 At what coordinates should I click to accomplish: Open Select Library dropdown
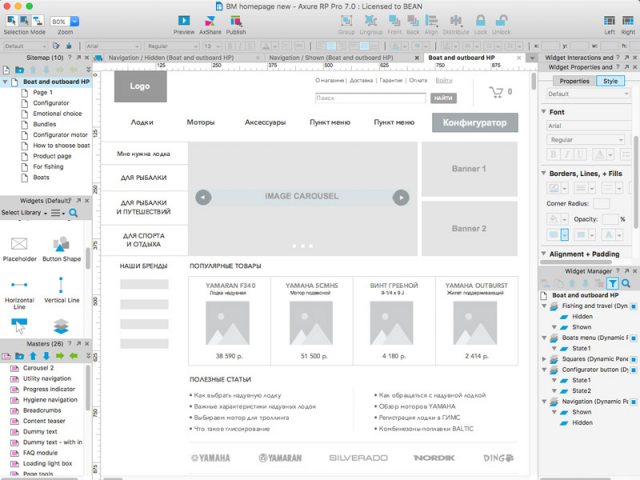coord(24,213)
